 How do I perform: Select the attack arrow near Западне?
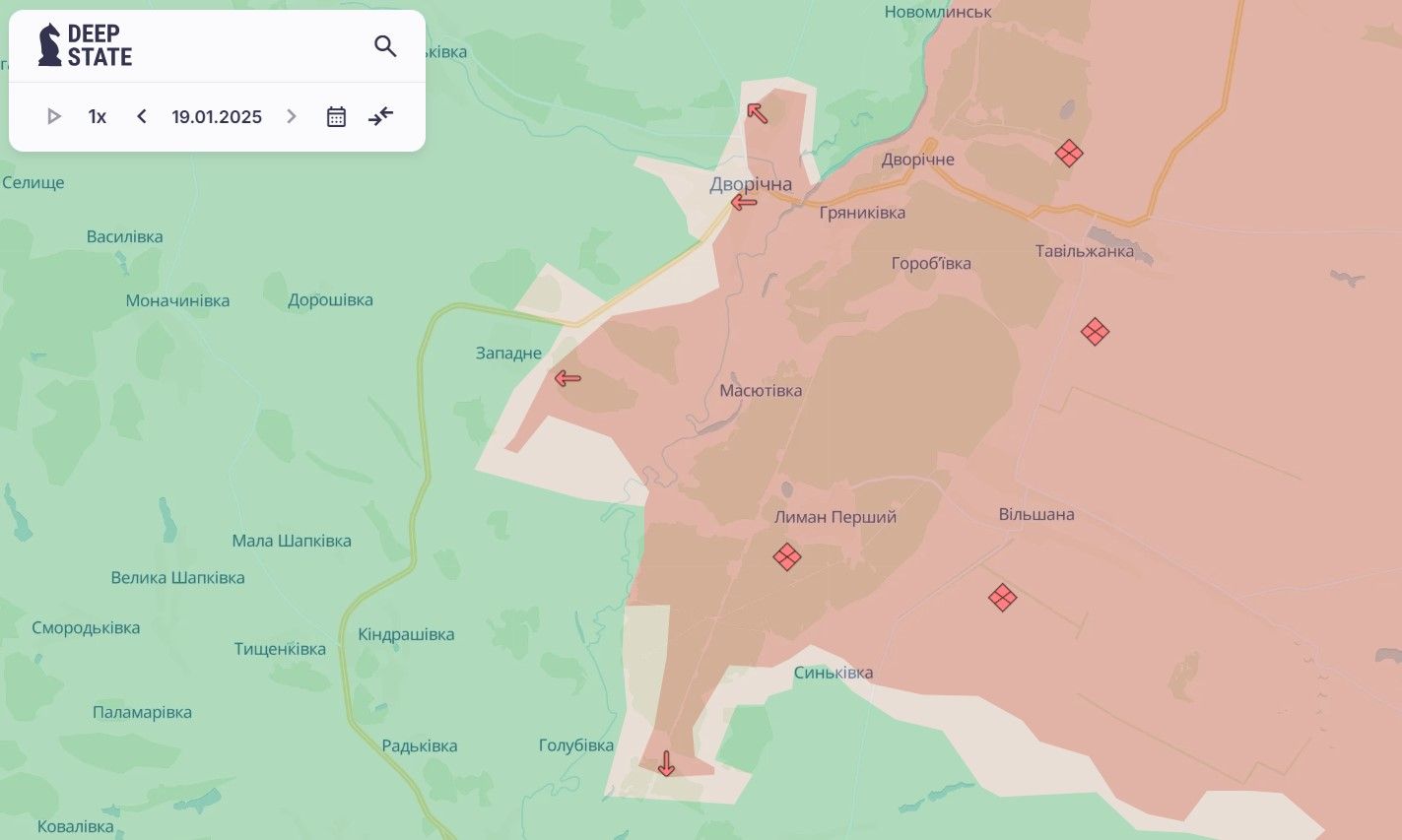coord(567,378)
